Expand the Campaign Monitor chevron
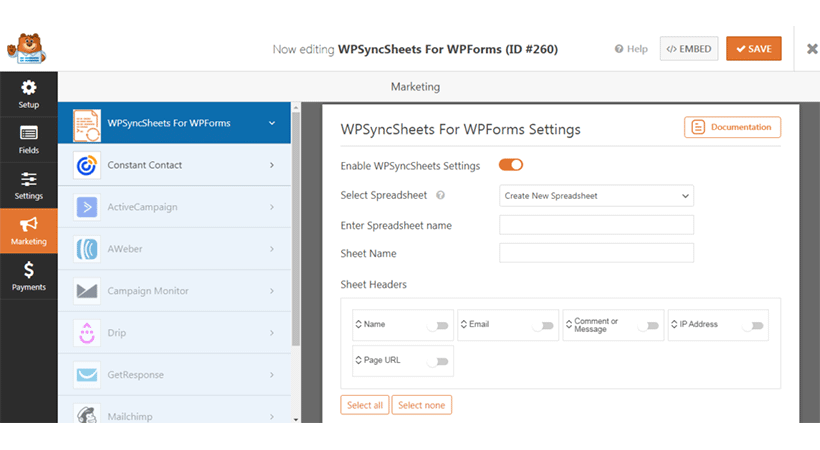 [272, 291]
